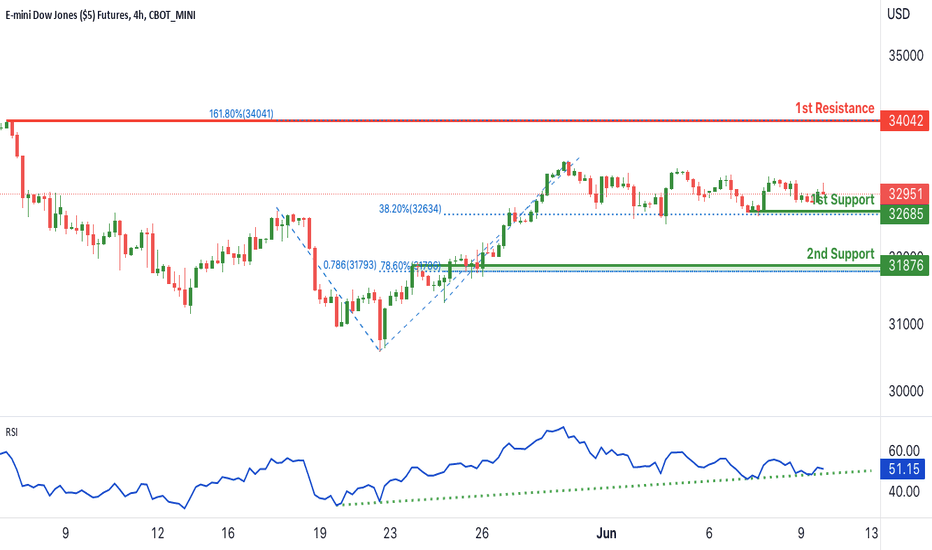This screenshot has width=932, height=550.
Task: Click the 12 date axis label
Action: (x=158, y=533)
